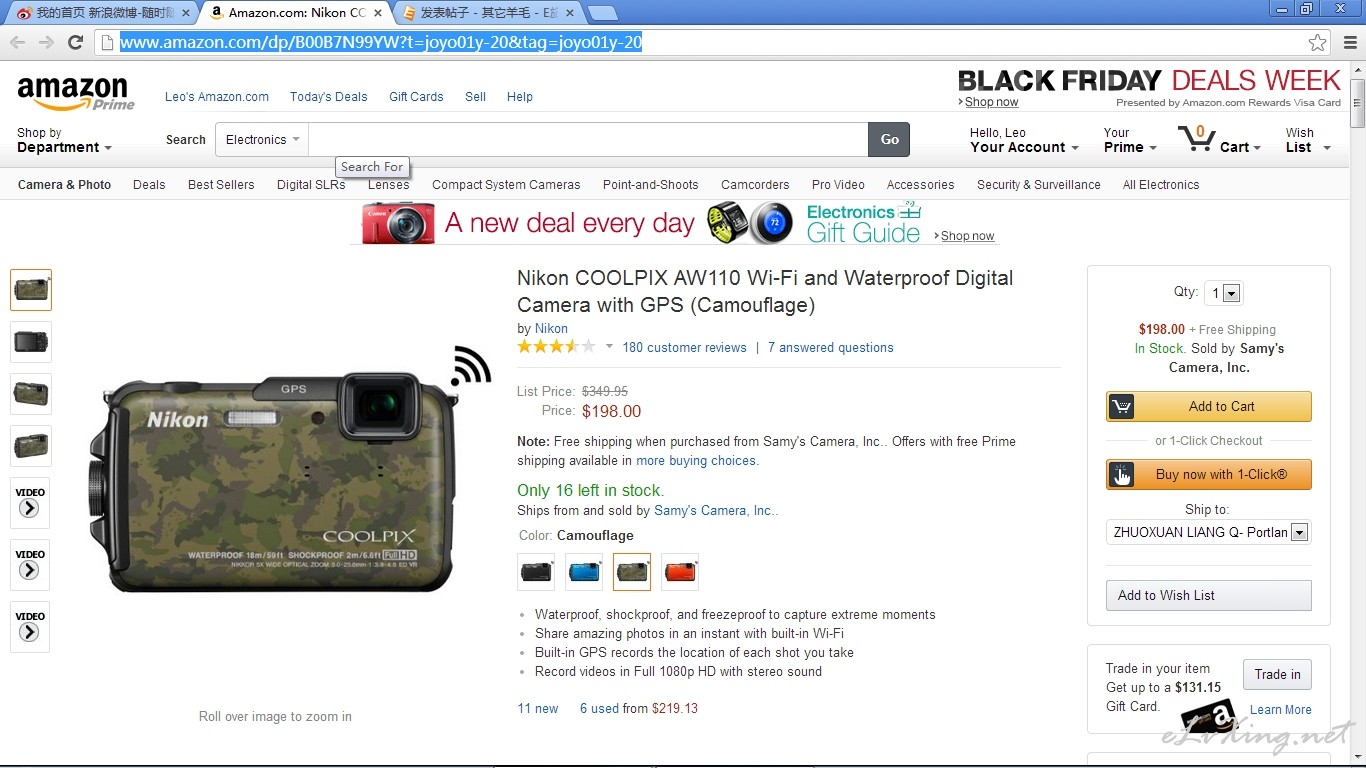Click the Nikon brand link
The image size is (1366, 768).
click(551, 329)
